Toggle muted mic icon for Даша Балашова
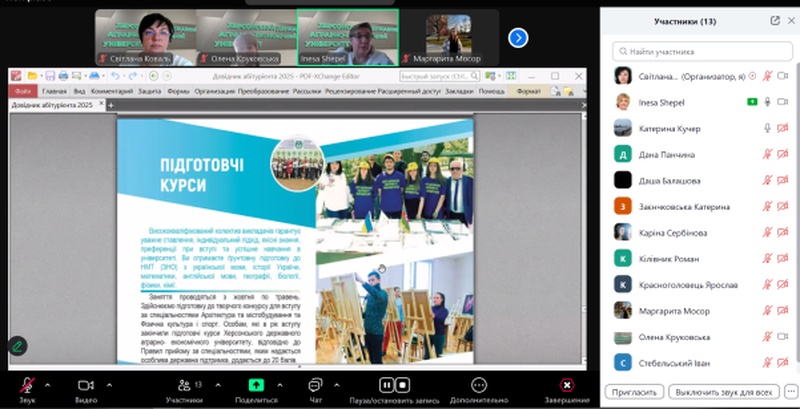This screenshot has height=409, width=800. pyautogui.click(x=767, y=180)
